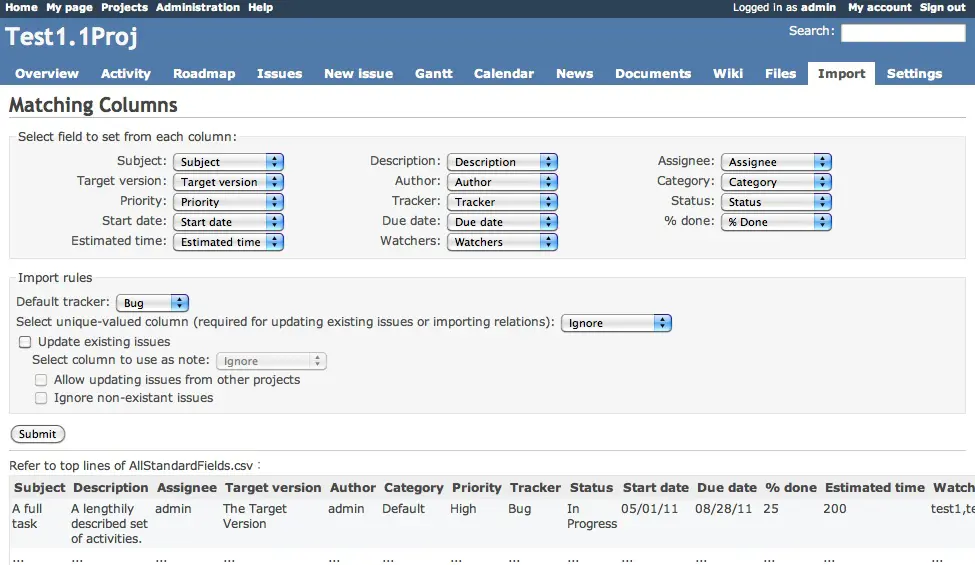Open the Issues tab
Screen dimensions: 975x565
tap(279, 74)
